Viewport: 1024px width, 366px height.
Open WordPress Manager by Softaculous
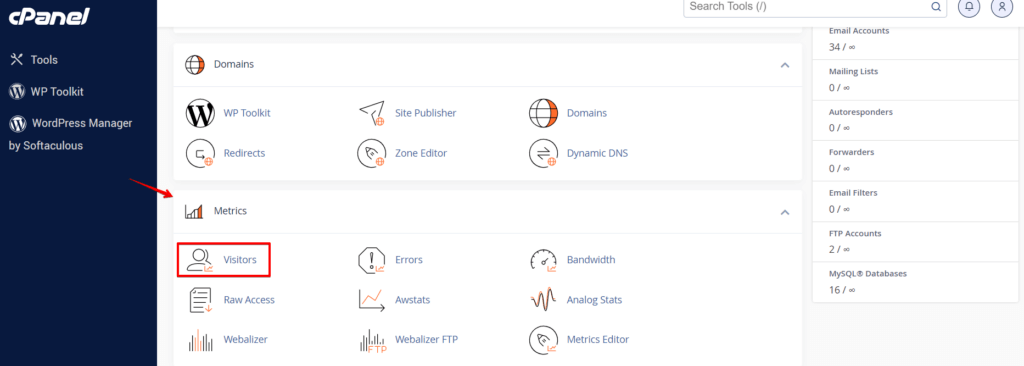point(71,134)
